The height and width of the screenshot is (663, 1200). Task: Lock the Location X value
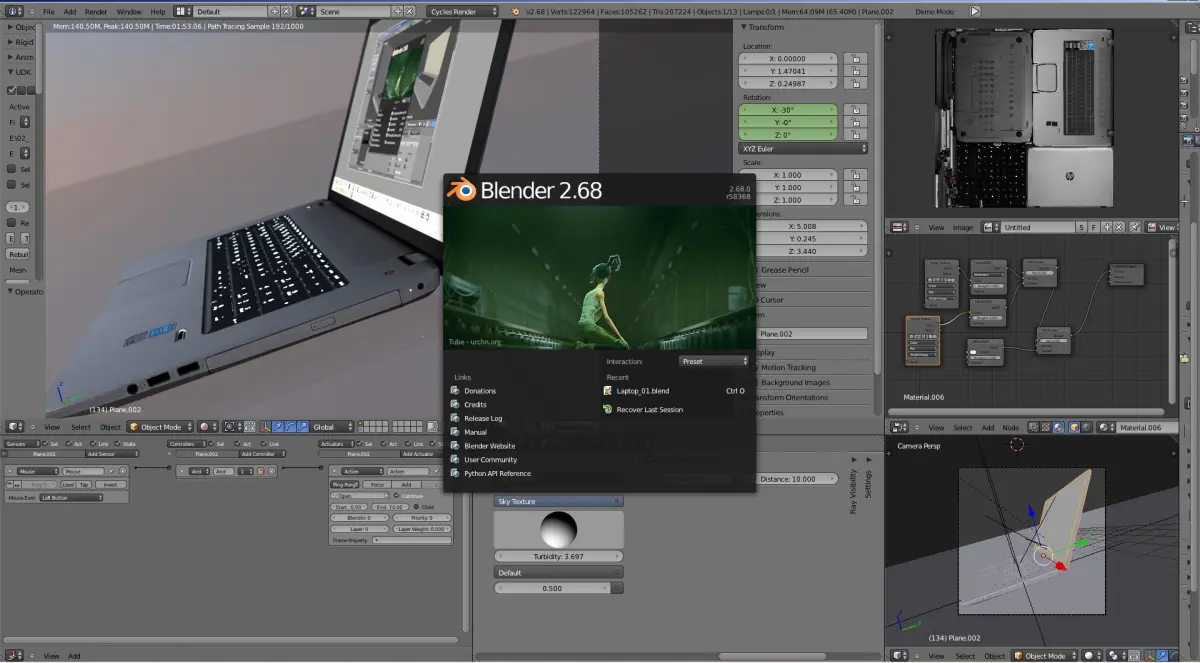pyautogui.click(x=855, y=58)
